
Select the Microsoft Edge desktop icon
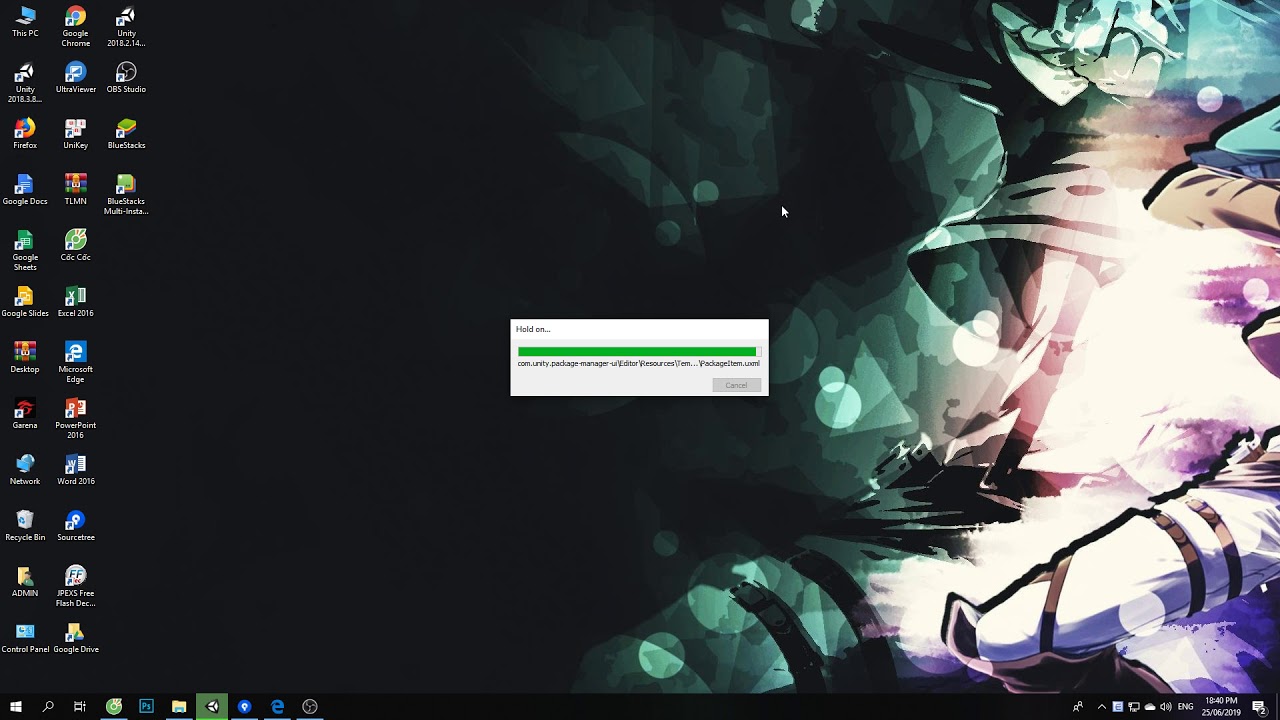tap(76, 363)
